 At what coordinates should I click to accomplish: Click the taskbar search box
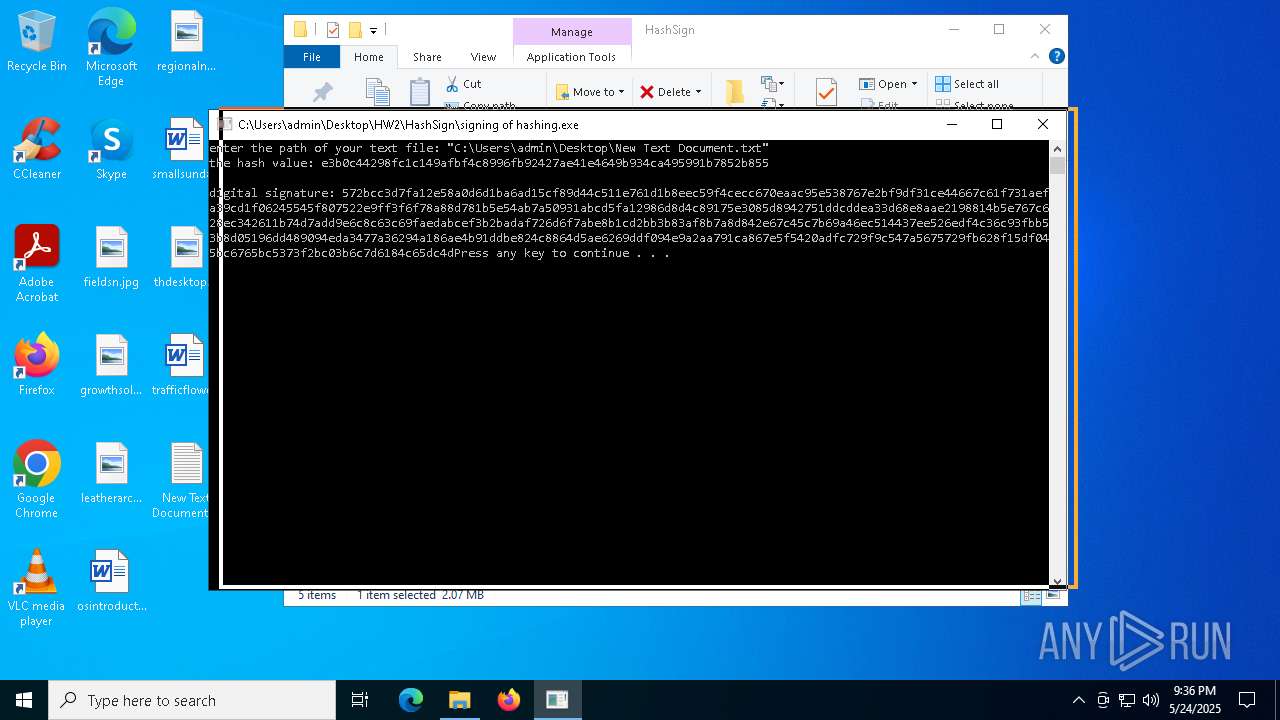[x=192, y=700]
